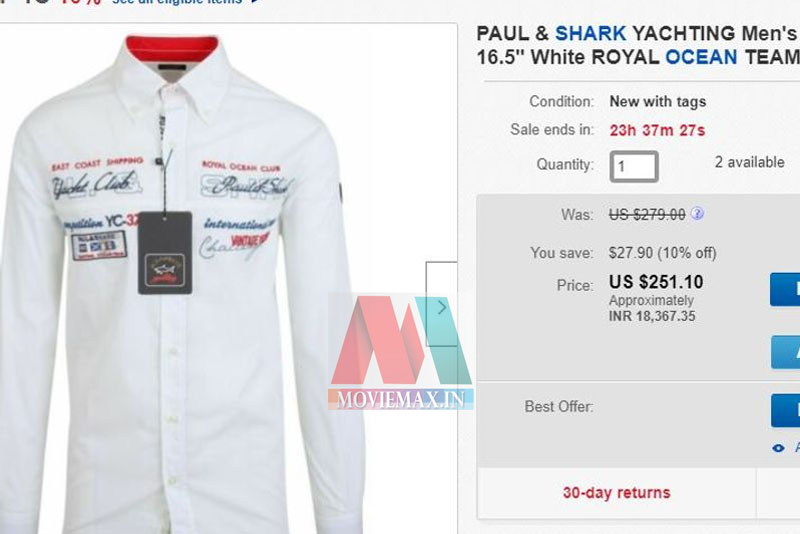The height and width of the screenshot is (534, 800).
Task: Click the SHARK keyword link in the title
Action: (x=590, y=34)
